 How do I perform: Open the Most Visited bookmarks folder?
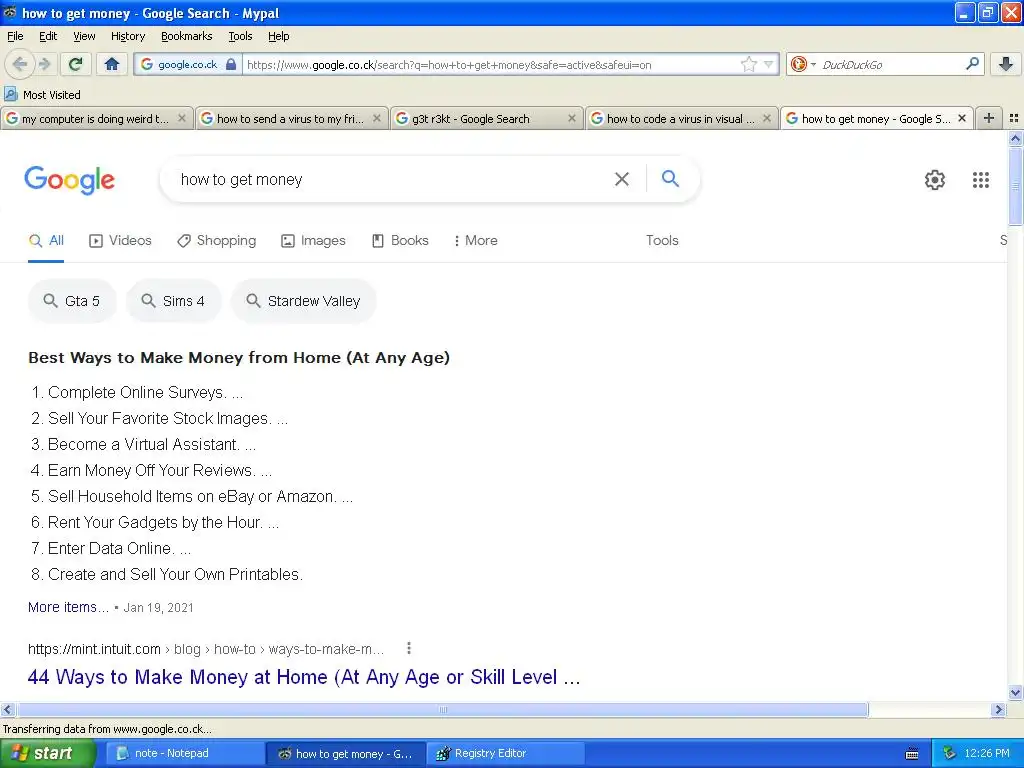[x=42, y=95]
